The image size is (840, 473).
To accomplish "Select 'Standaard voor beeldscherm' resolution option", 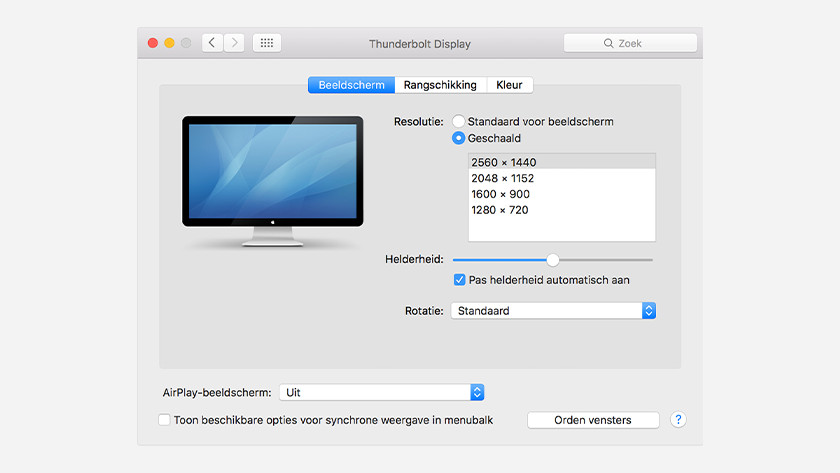I will pyautogui.click(x=459, y=122).
